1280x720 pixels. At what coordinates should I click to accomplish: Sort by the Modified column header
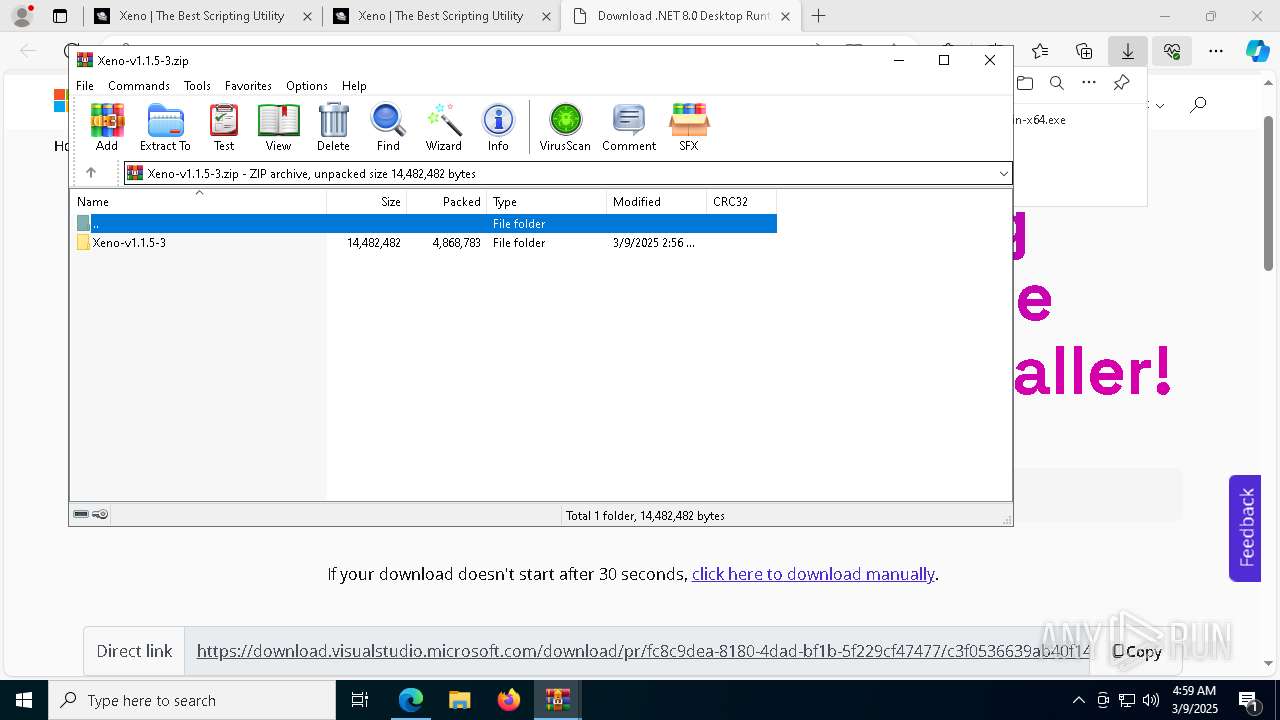(657, 202)
